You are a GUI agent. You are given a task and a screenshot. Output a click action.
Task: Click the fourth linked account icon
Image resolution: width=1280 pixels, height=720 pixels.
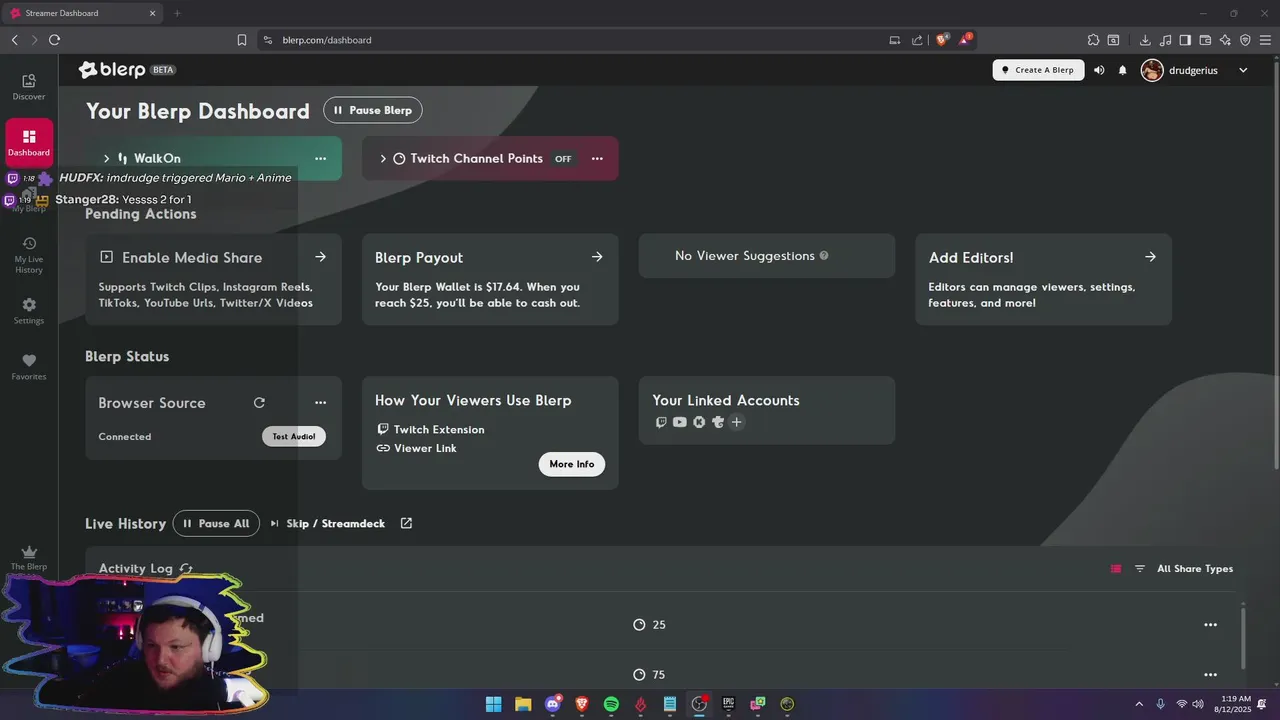tap(718, 422)
